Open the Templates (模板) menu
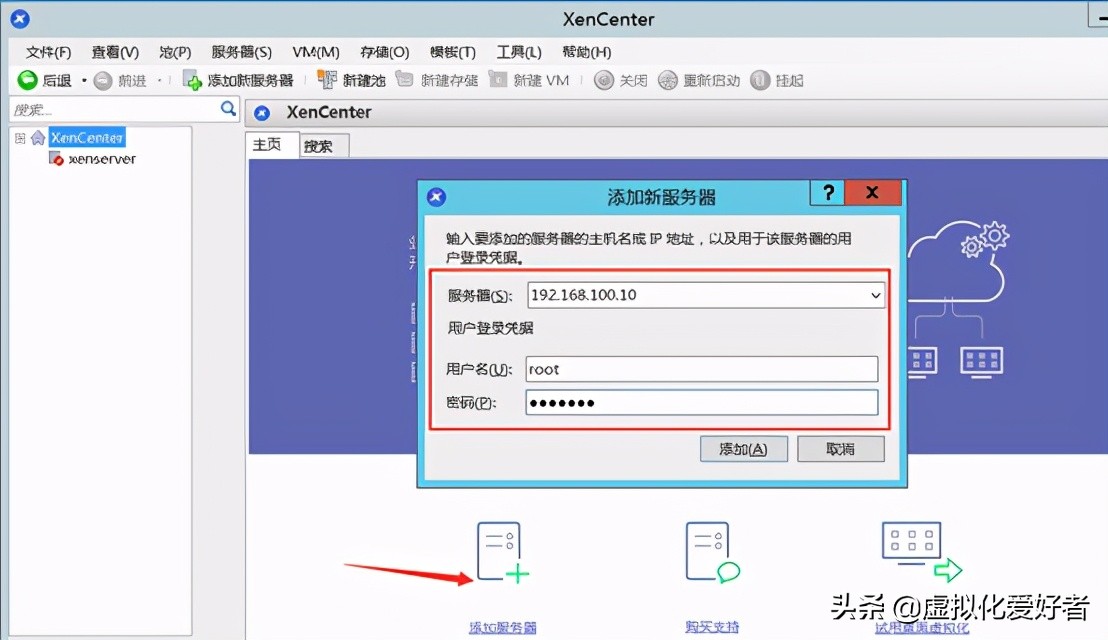 [x=453, y=52]
